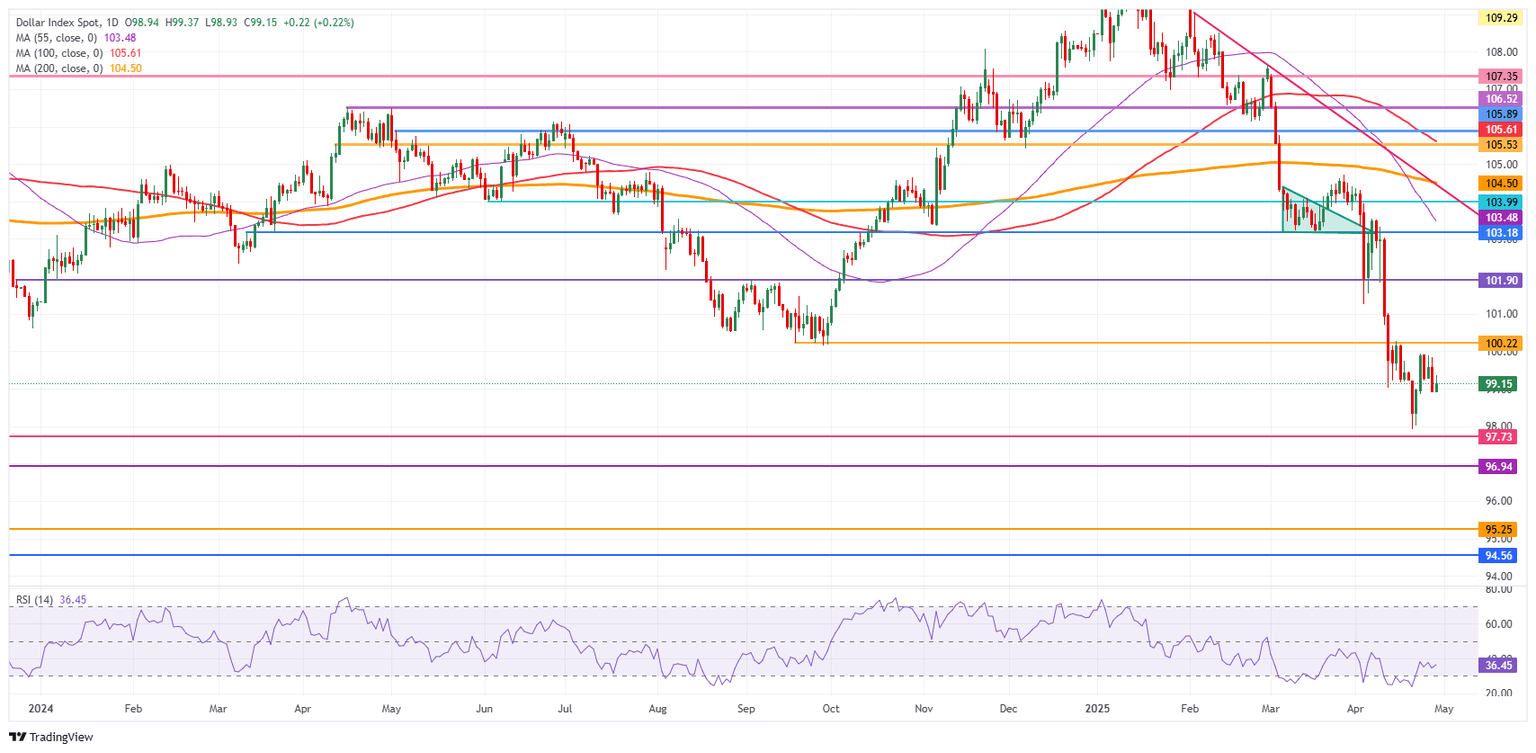Screen dimensions: 1536x753
Task: Select the orange 100.22 price label
Action: pyautogui.click(x=1497, y=343)
